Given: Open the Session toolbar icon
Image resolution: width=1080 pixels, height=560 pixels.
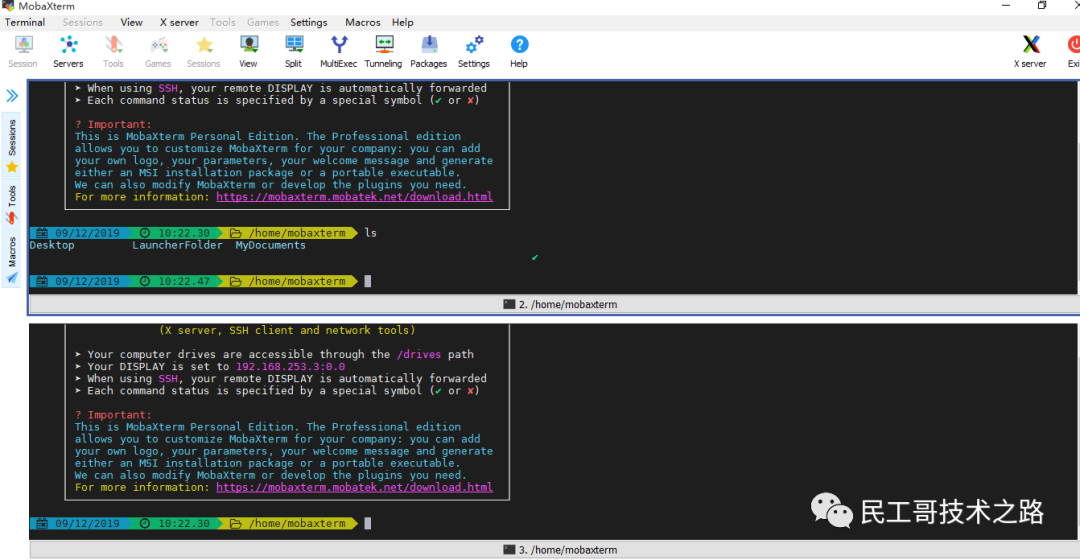Looking at the screenshot, I should coord(23,52).
